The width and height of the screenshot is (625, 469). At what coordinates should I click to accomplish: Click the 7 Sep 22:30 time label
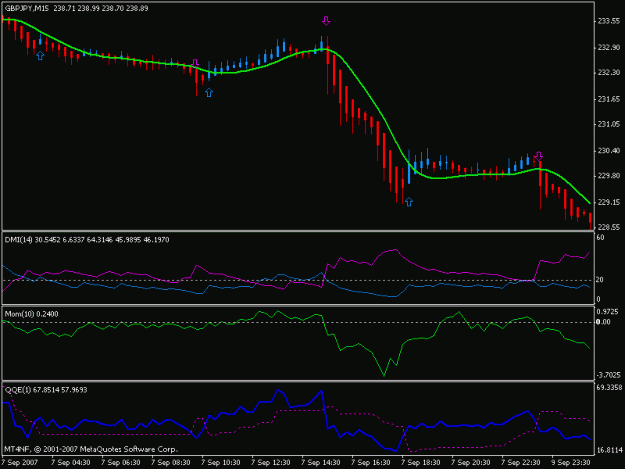click(521, 463)
